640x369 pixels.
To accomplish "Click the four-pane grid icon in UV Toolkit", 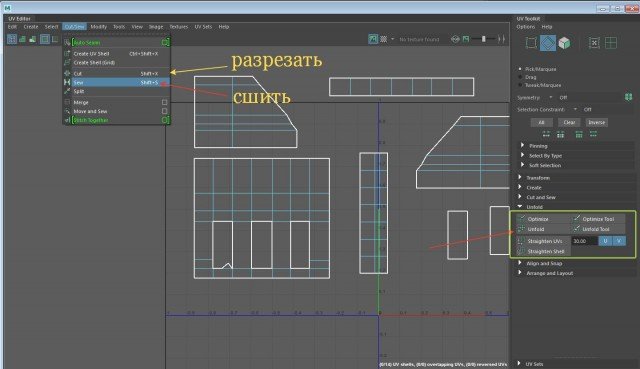I will (611, 43).
